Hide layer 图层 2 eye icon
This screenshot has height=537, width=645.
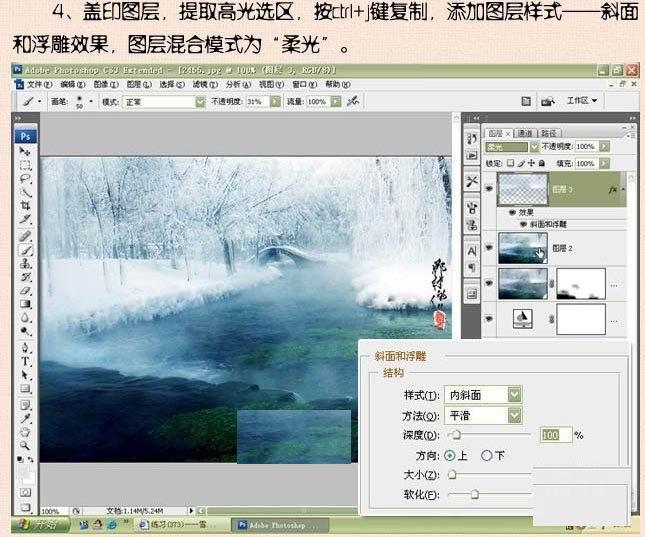(489, 248)
